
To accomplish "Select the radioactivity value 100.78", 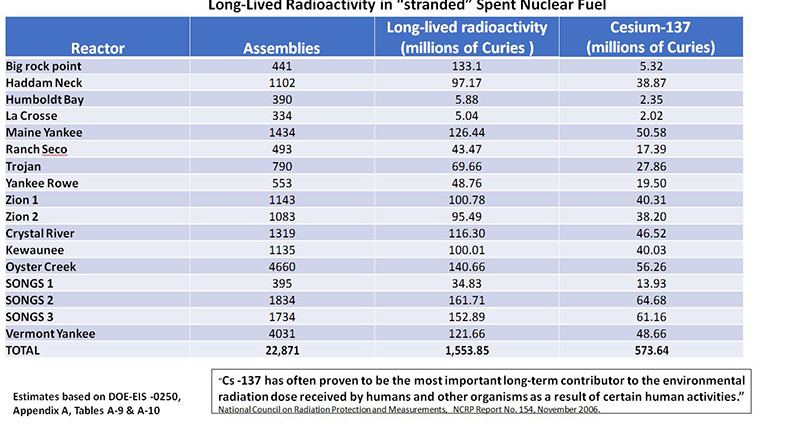I will coord(467,200).
